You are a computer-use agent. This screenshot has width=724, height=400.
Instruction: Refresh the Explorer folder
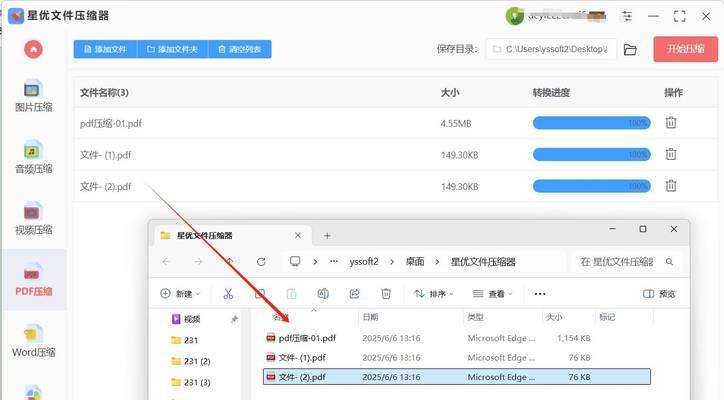[261, 262]
